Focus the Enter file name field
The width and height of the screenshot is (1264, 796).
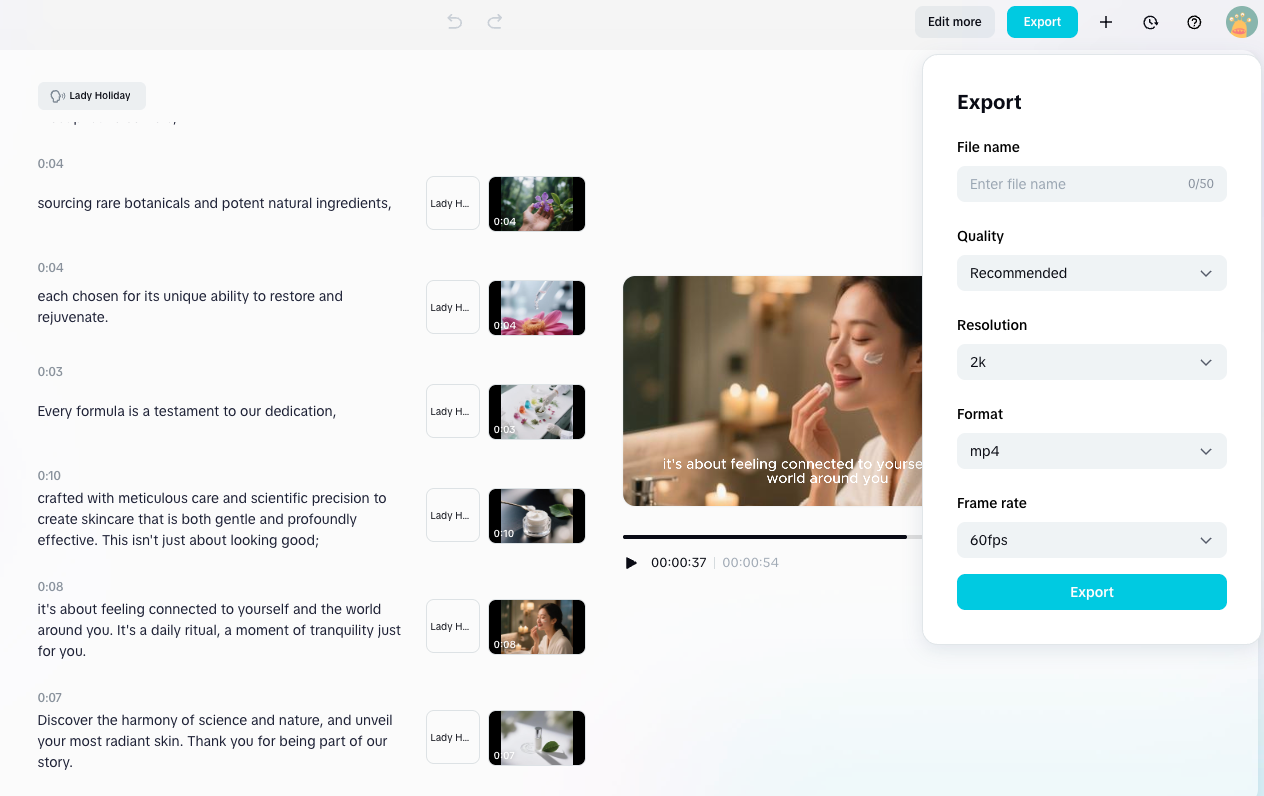(x=1092, y=184)
